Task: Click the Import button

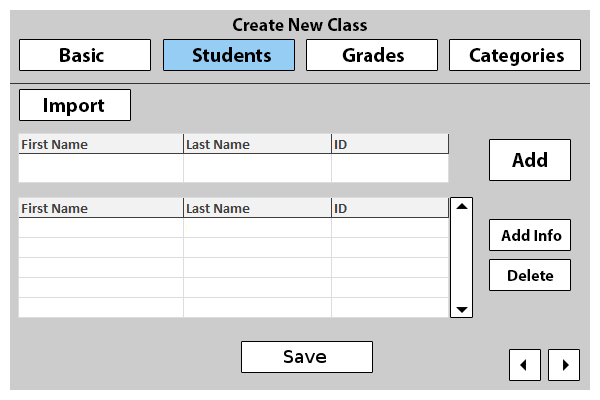Action: click(74, 105)
